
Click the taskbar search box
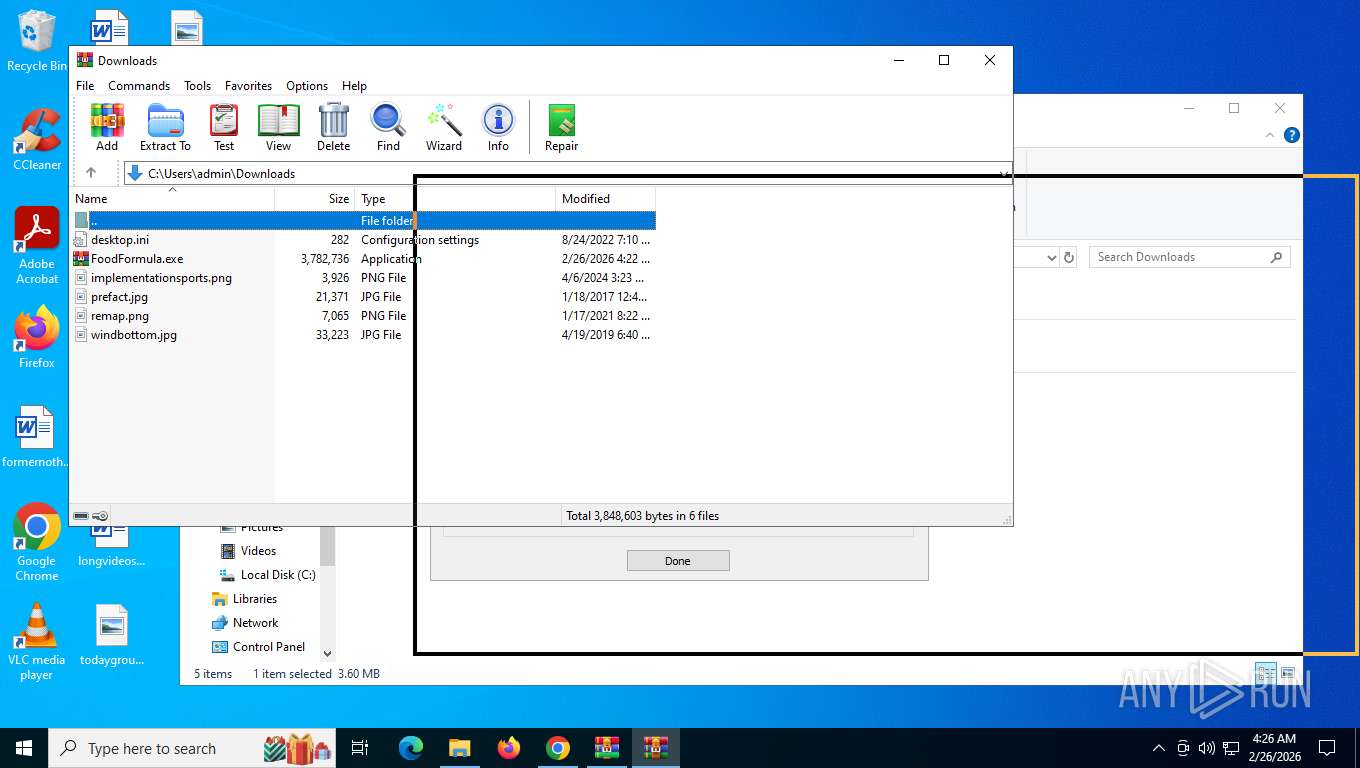click(190, 748)
